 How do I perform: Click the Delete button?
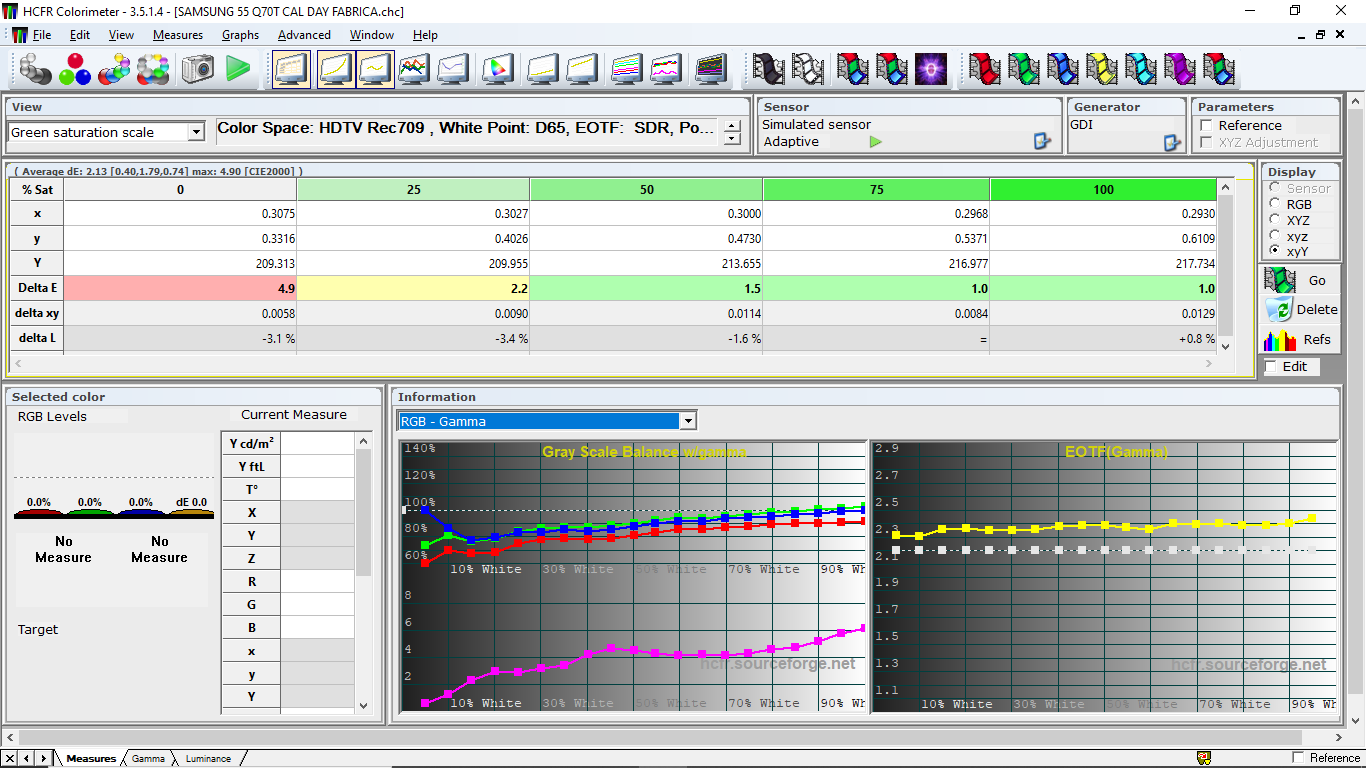[x=1300, y=309]
